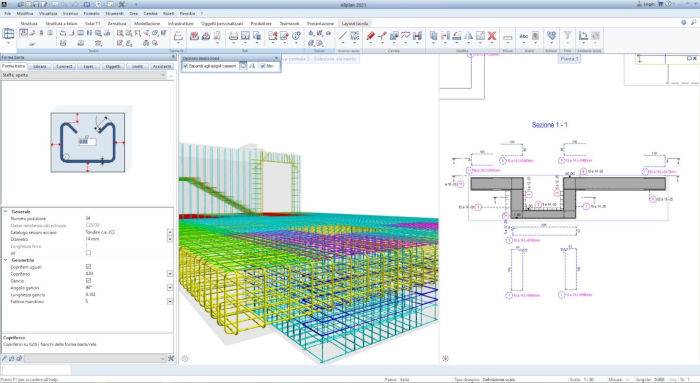700x383 pixels.
Task: Switch to the Modellazione ribbon tab
Action: point(147,23)
